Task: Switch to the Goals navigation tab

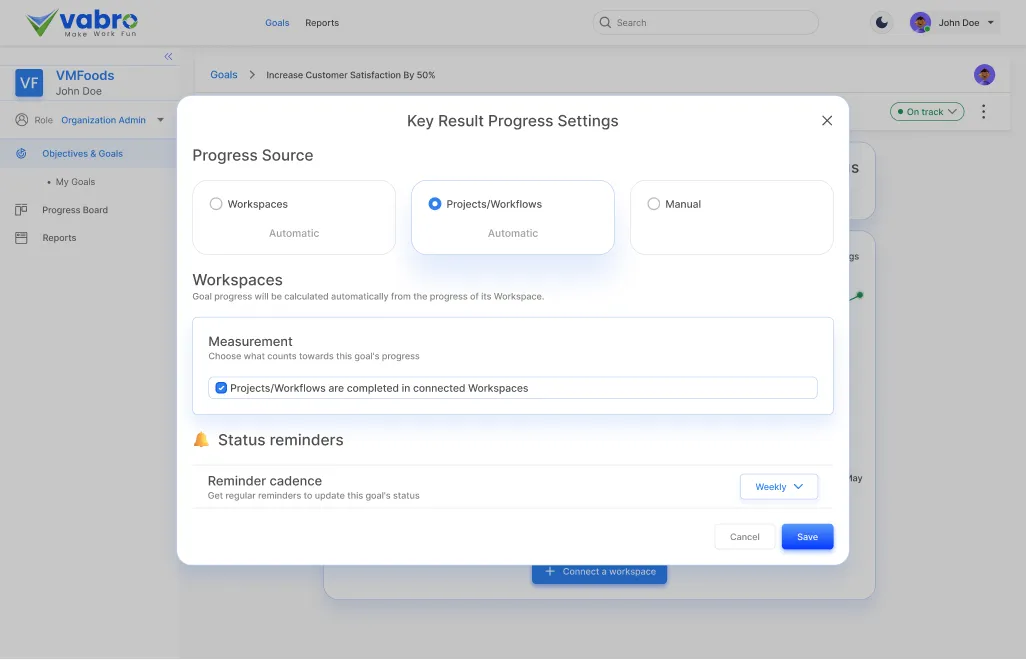Action: (277, 22)
